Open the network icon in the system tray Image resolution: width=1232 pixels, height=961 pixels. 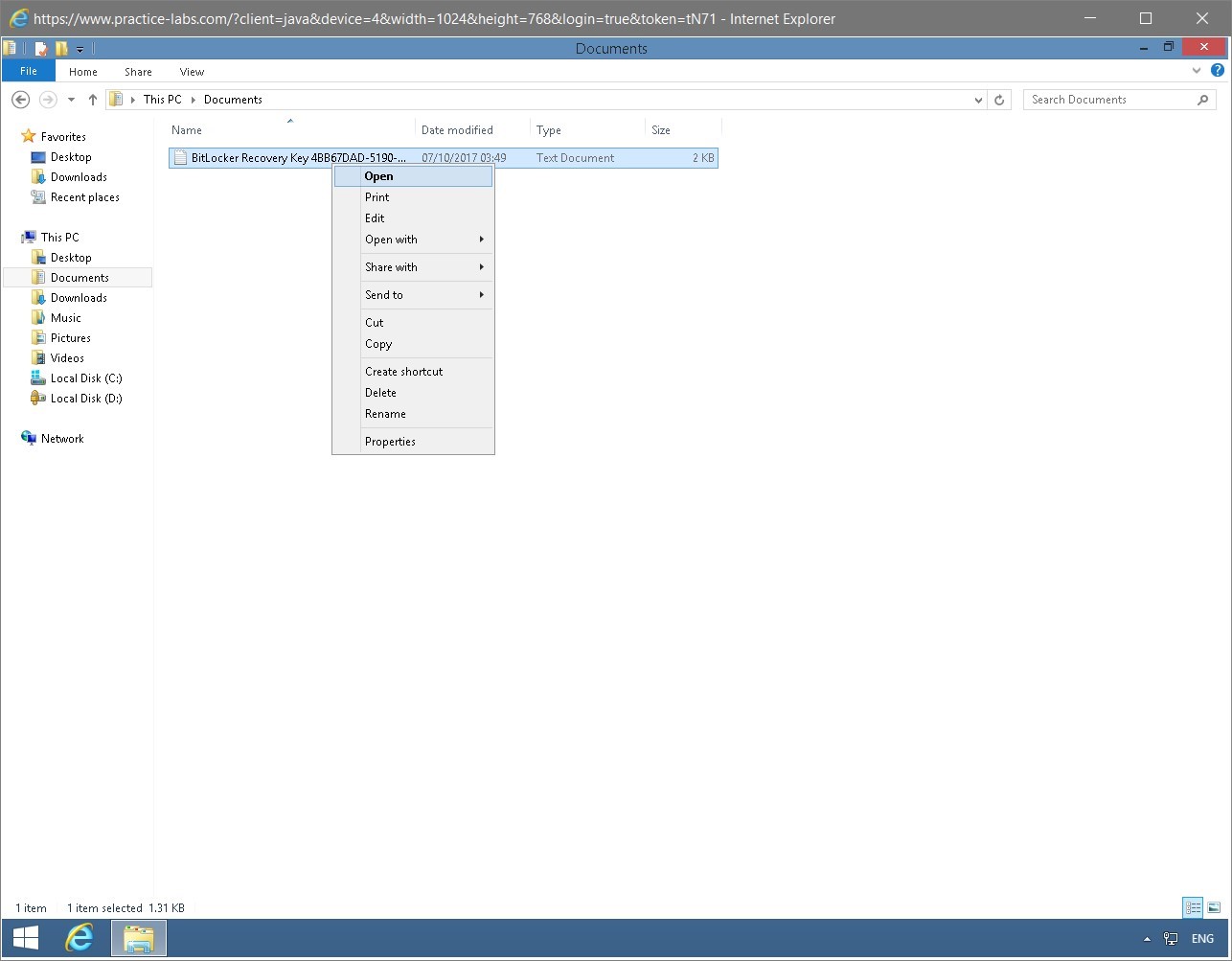click(x=1170, y=938)
